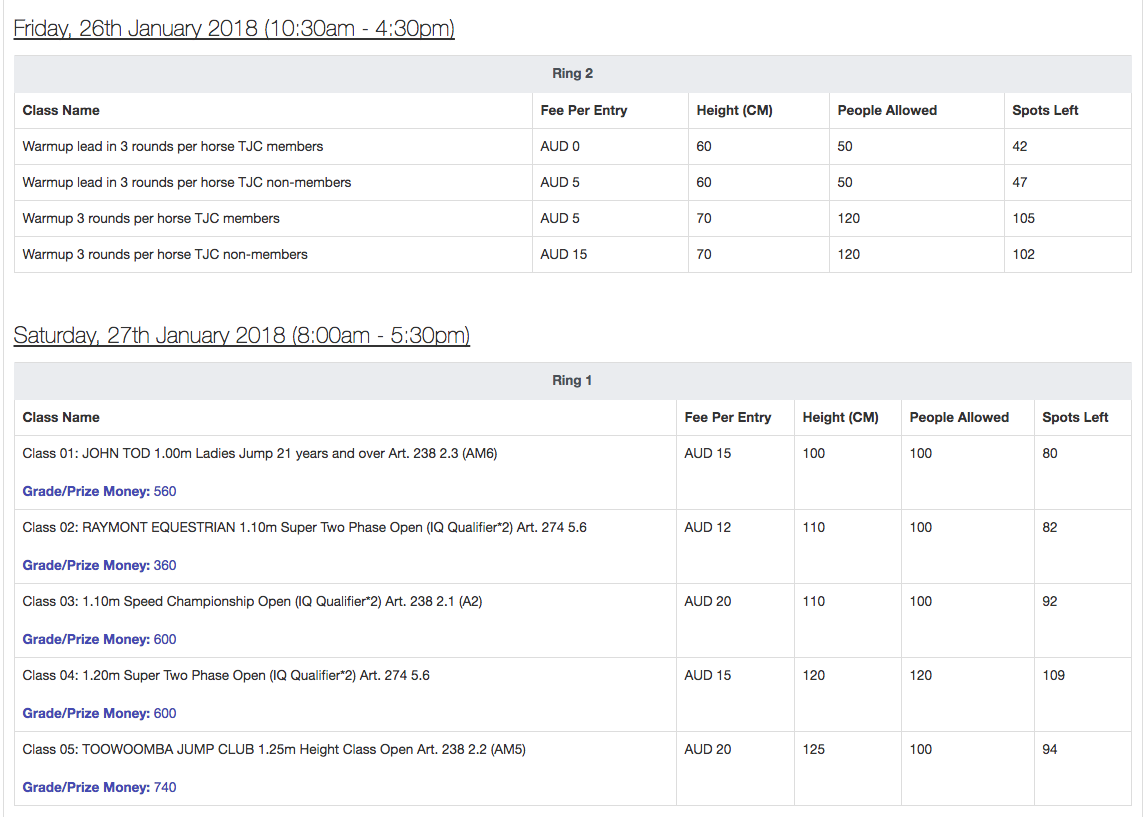The height and width of the screenshot is (817, 1145).
Task: Click the Ring 2 table header
Action: [x=572, y=74]
